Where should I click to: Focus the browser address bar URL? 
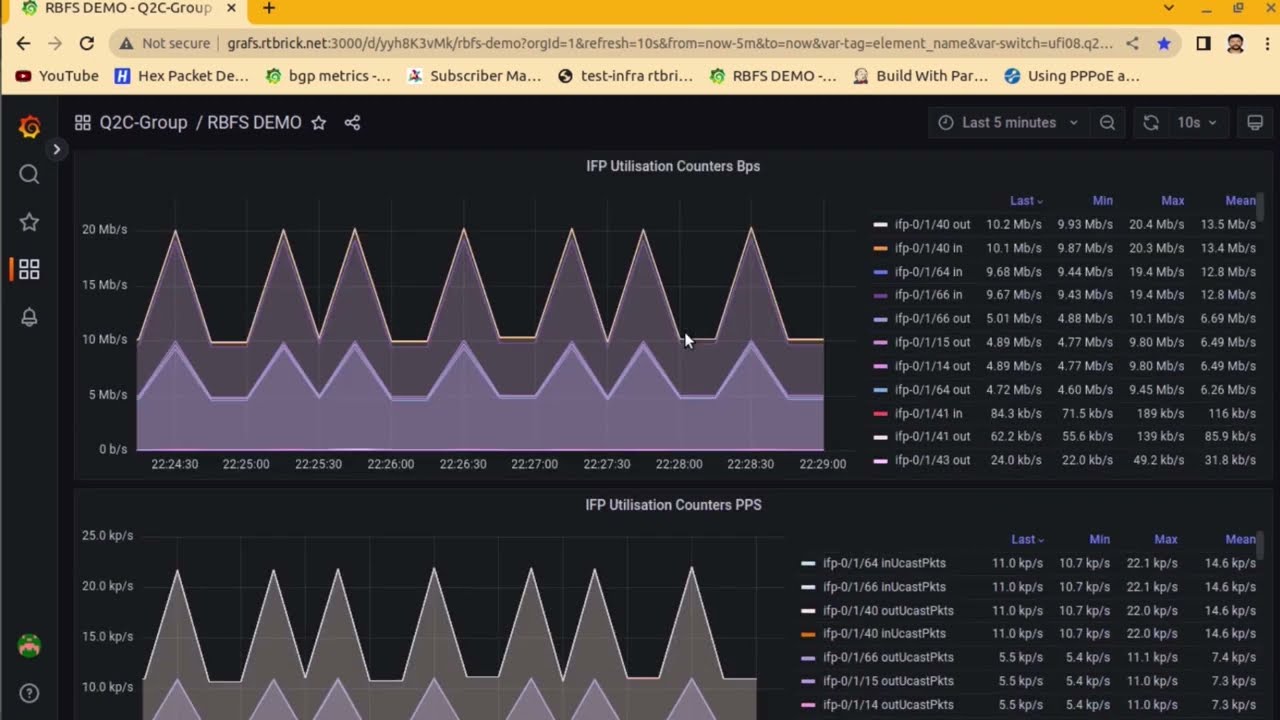(x=670, y=43)
